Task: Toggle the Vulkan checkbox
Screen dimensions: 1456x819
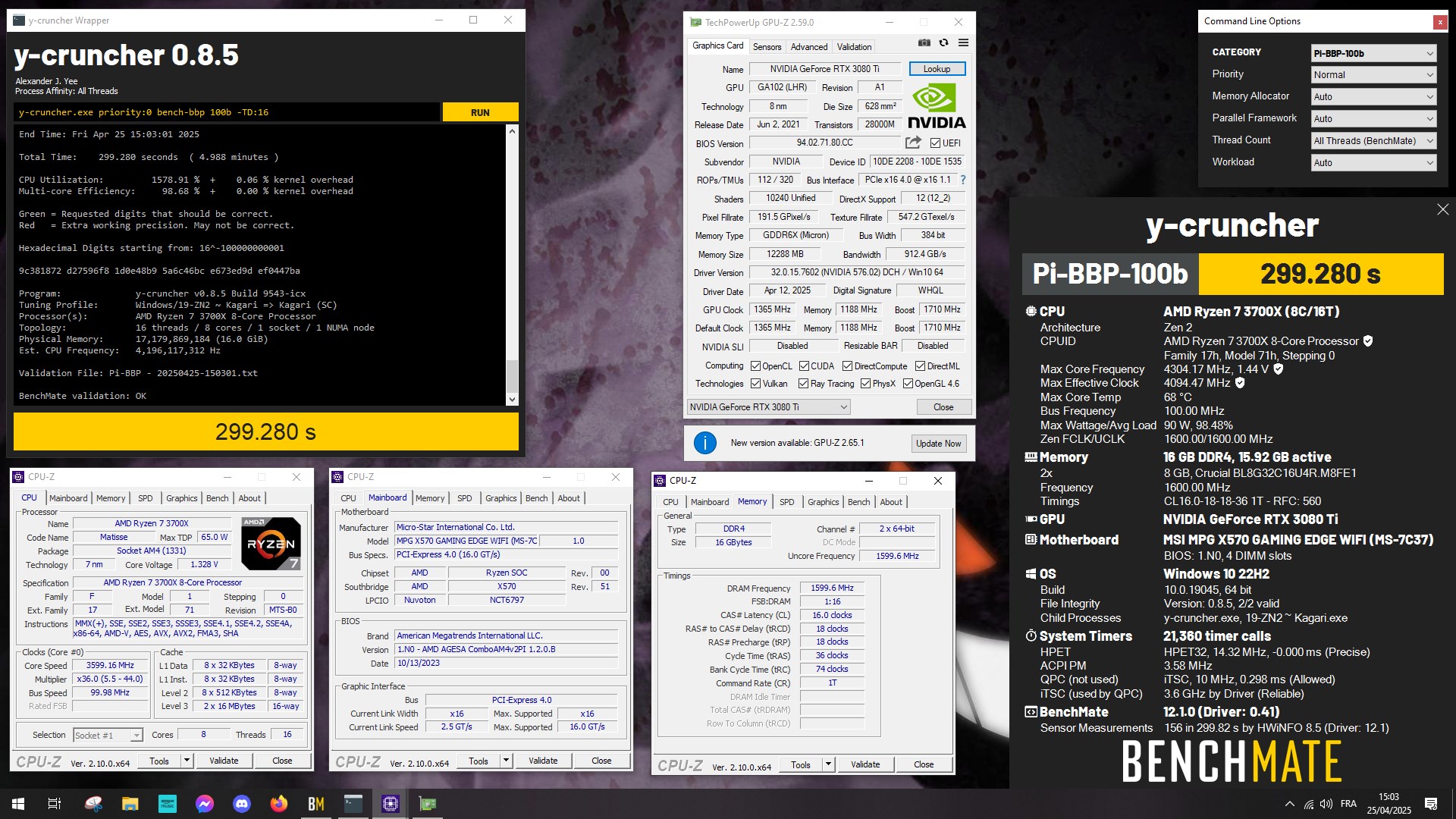Action: click(755, 384)
